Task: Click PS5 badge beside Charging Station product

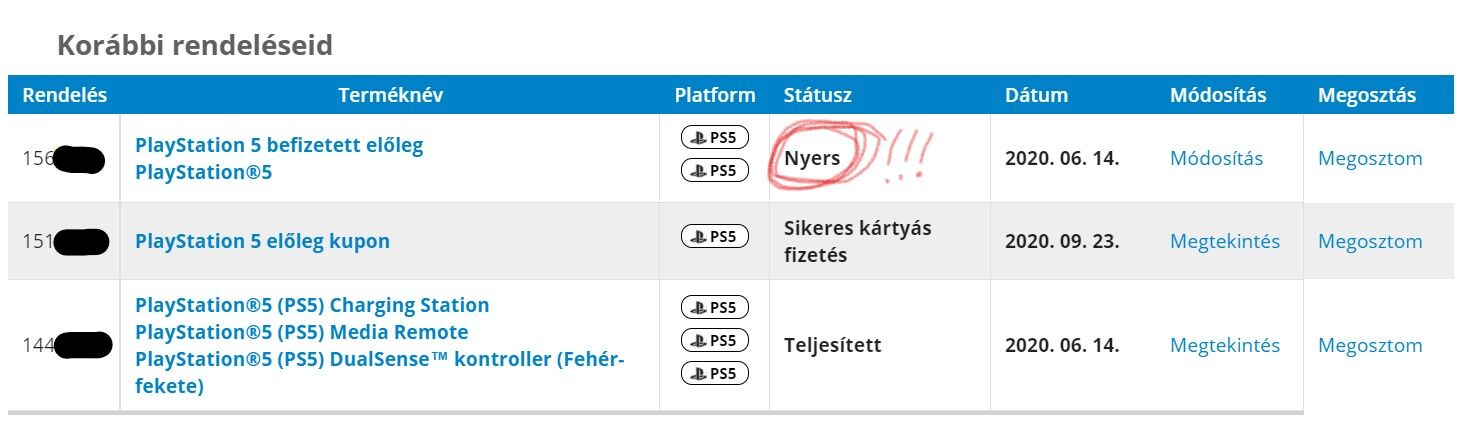Action: point(714,306)
